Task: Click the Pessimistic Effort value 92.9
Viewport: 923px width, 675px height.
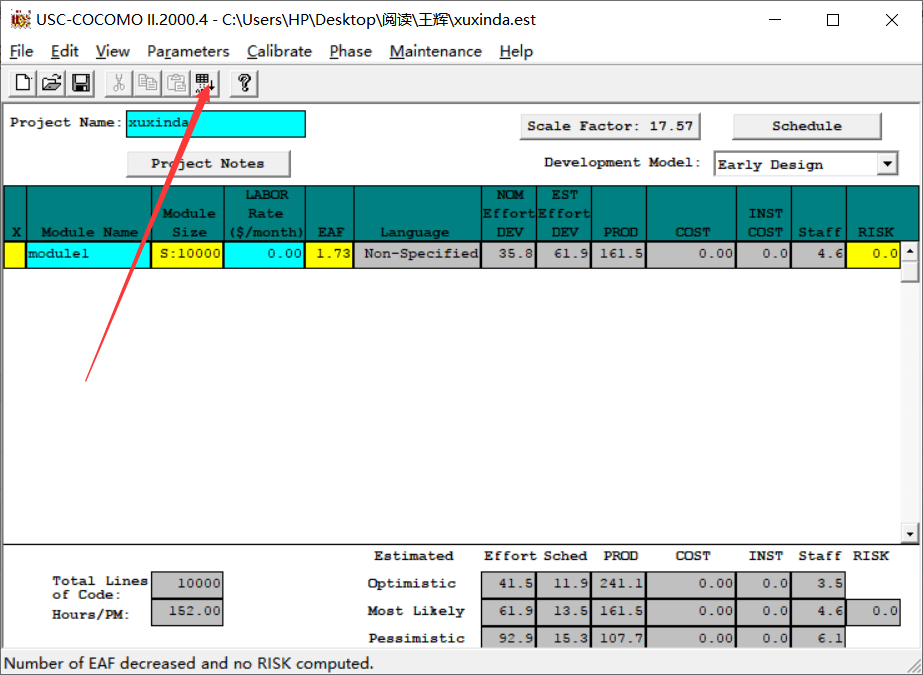Action: [509, 637]
